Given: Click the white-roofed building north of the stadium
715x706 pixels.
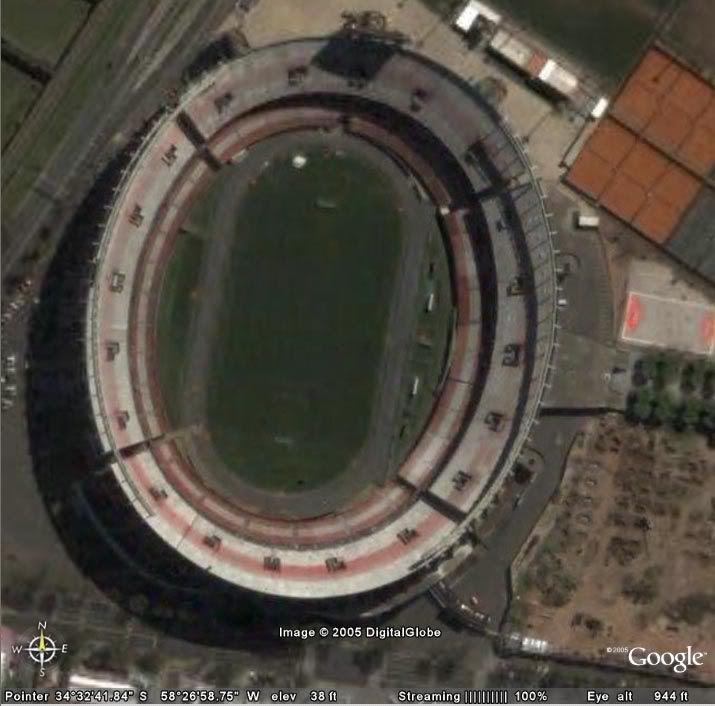Looking at the screenshot, I should tap(477, 16).
